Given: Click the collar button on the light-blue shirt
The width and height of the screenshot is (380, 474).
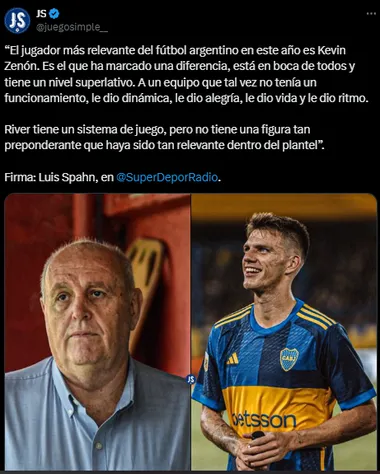Looking at the screenshot, I should (x=71, y=412).
